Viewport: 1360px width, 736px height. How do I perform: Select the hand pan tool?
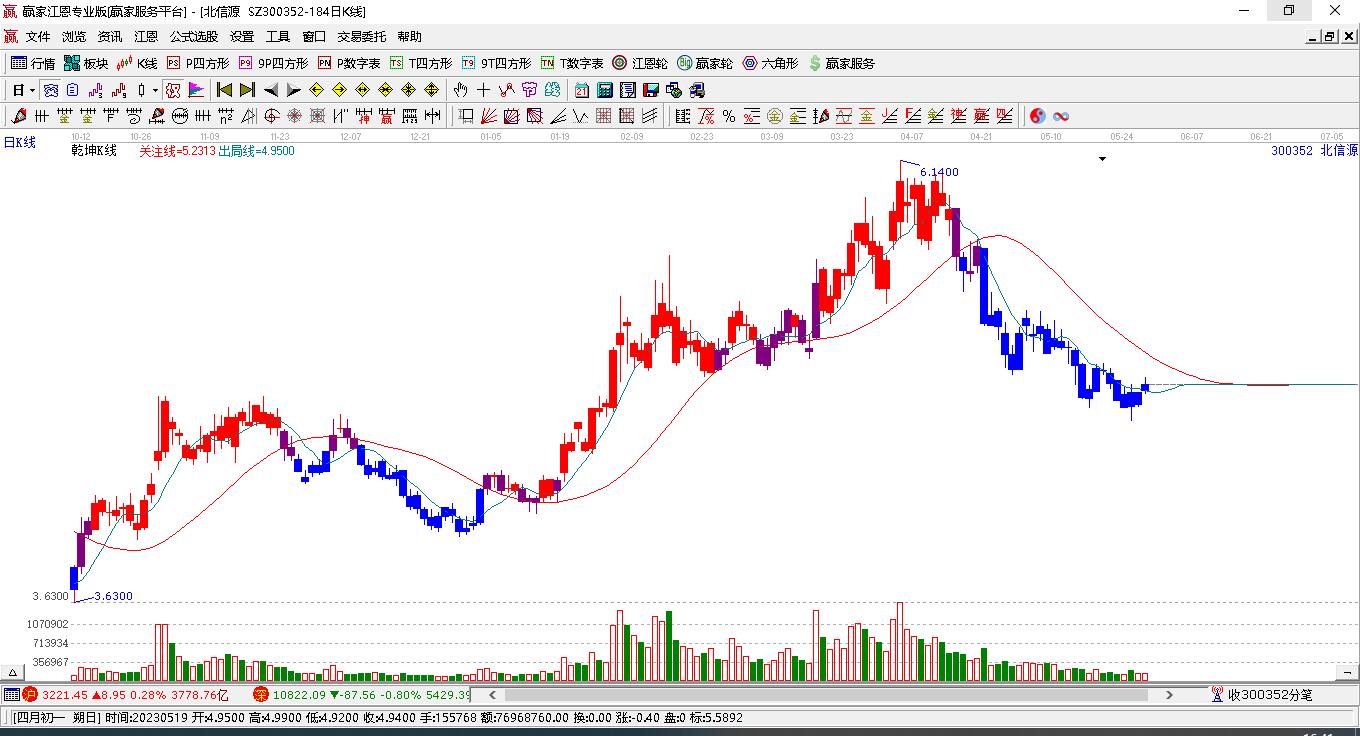pyautogui.click(x=461, y=90)
